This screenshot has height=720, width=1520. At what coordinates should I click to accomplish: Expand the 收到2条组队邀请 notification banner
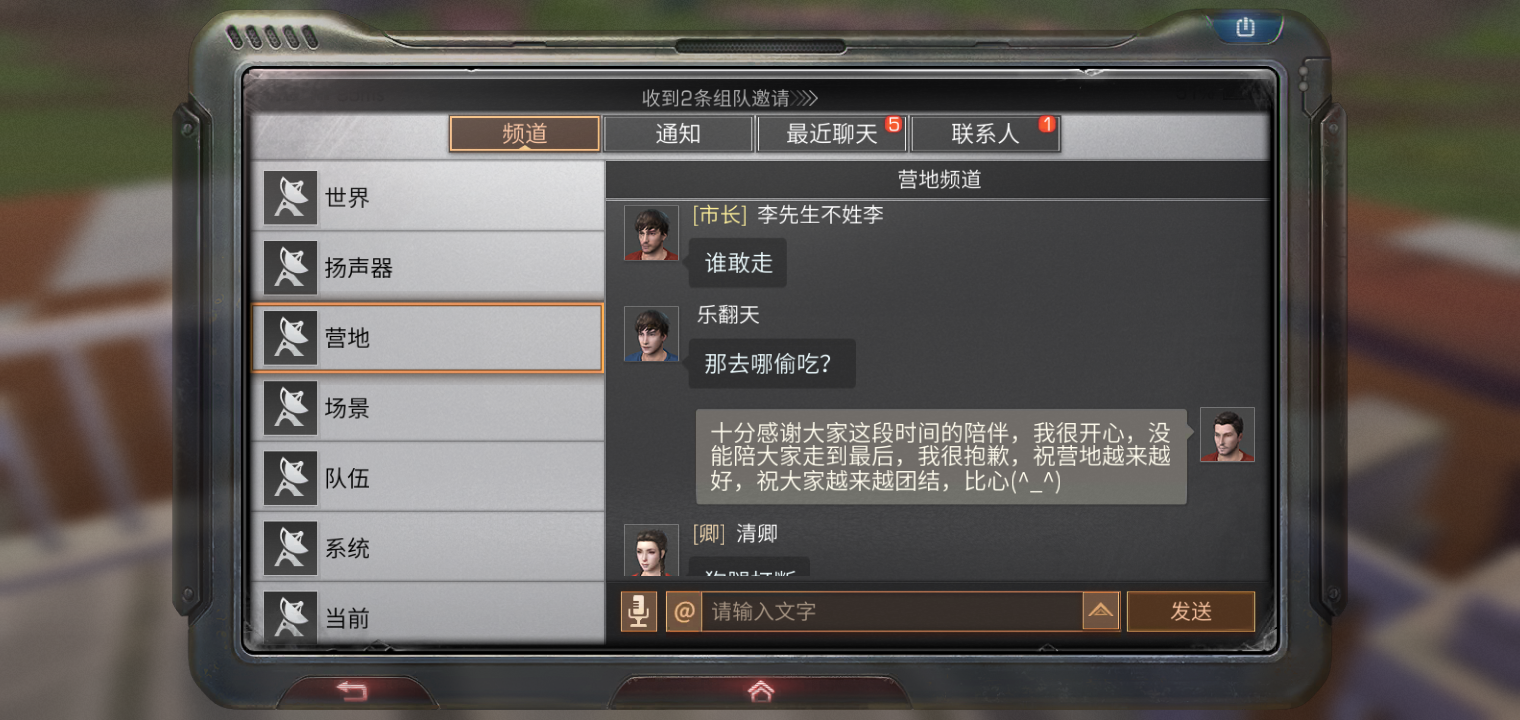(730, 98)
